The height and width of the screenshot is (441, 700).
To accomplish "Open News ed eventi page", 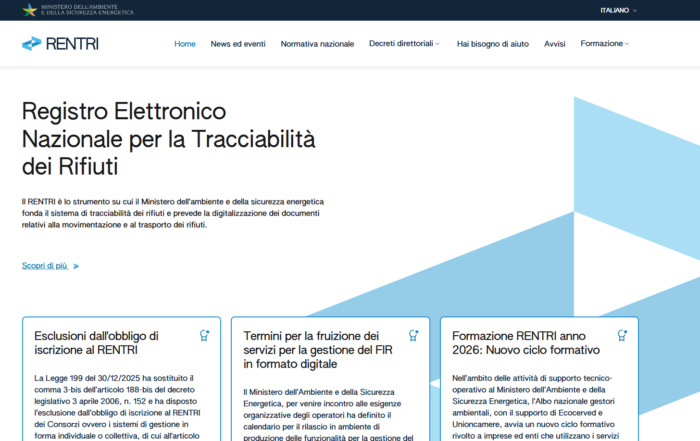I will (x=238, y=44).
